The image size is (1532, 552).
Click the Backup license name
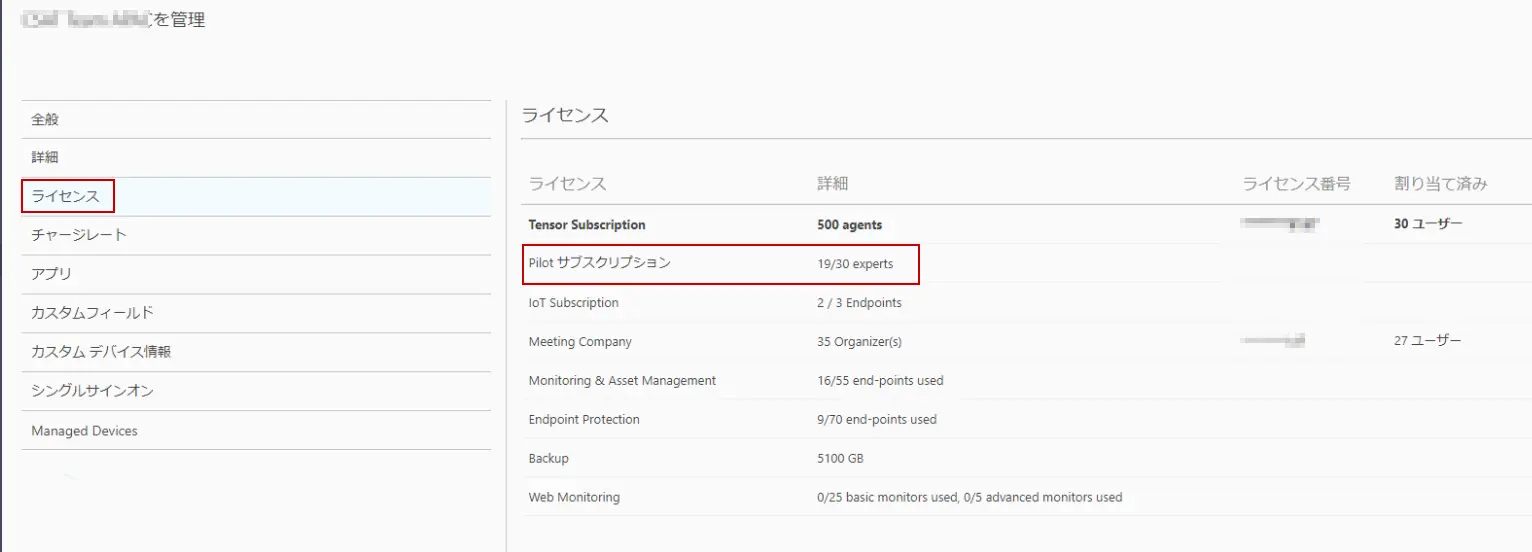(548, 459)
